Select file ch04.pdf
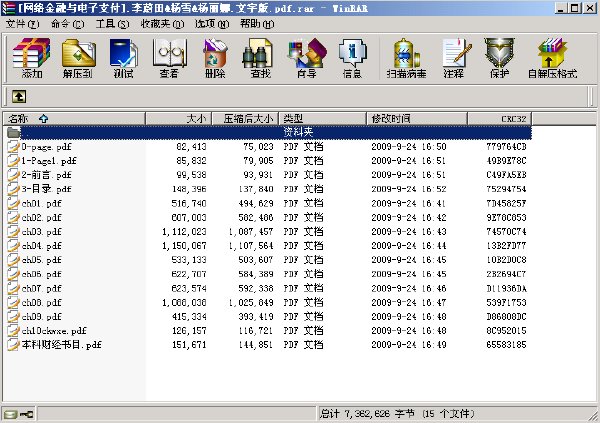 pos(41,246)
